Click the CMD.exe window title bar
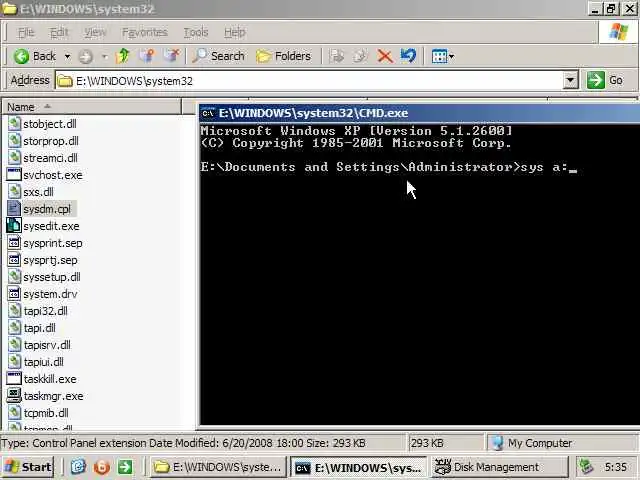Viewport: 640px width, 480px height. (x=420, y=113)
